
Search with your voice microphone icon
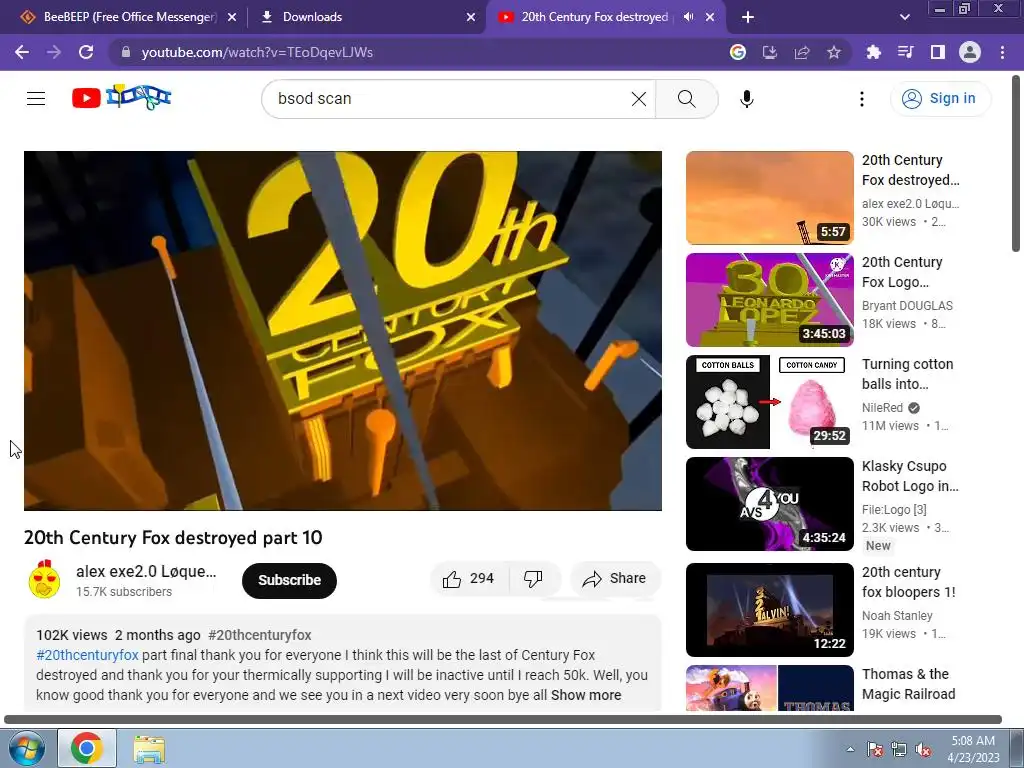pos(746,99)
